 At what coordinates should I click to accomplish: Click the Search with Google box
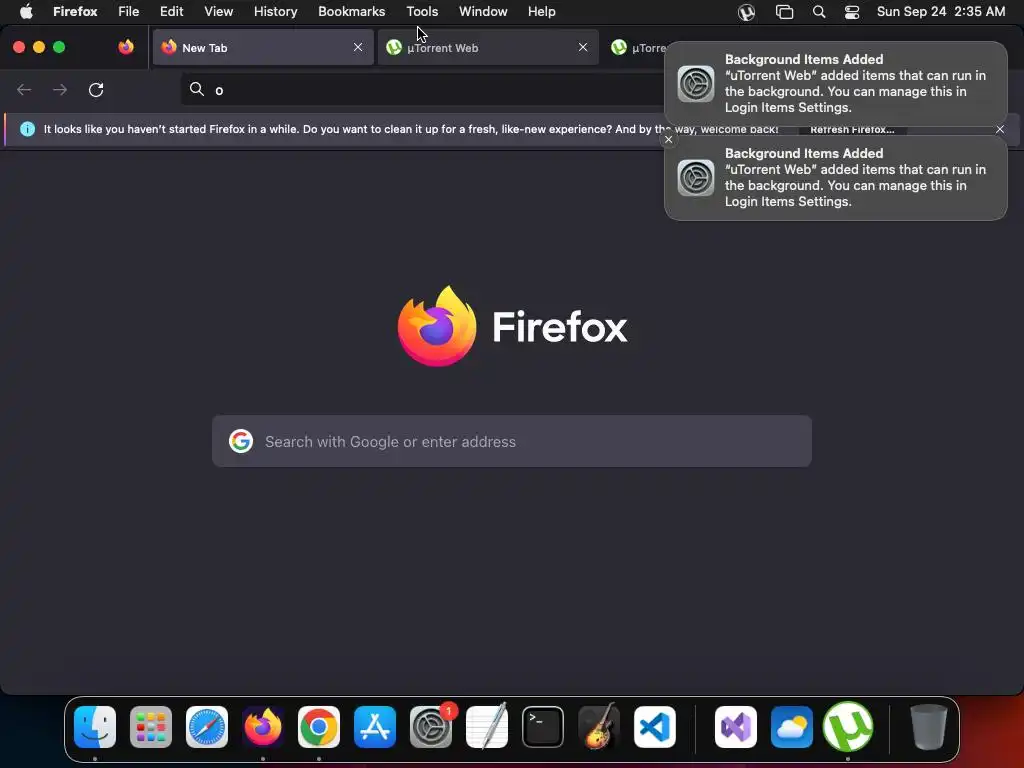tap(512, 441)
